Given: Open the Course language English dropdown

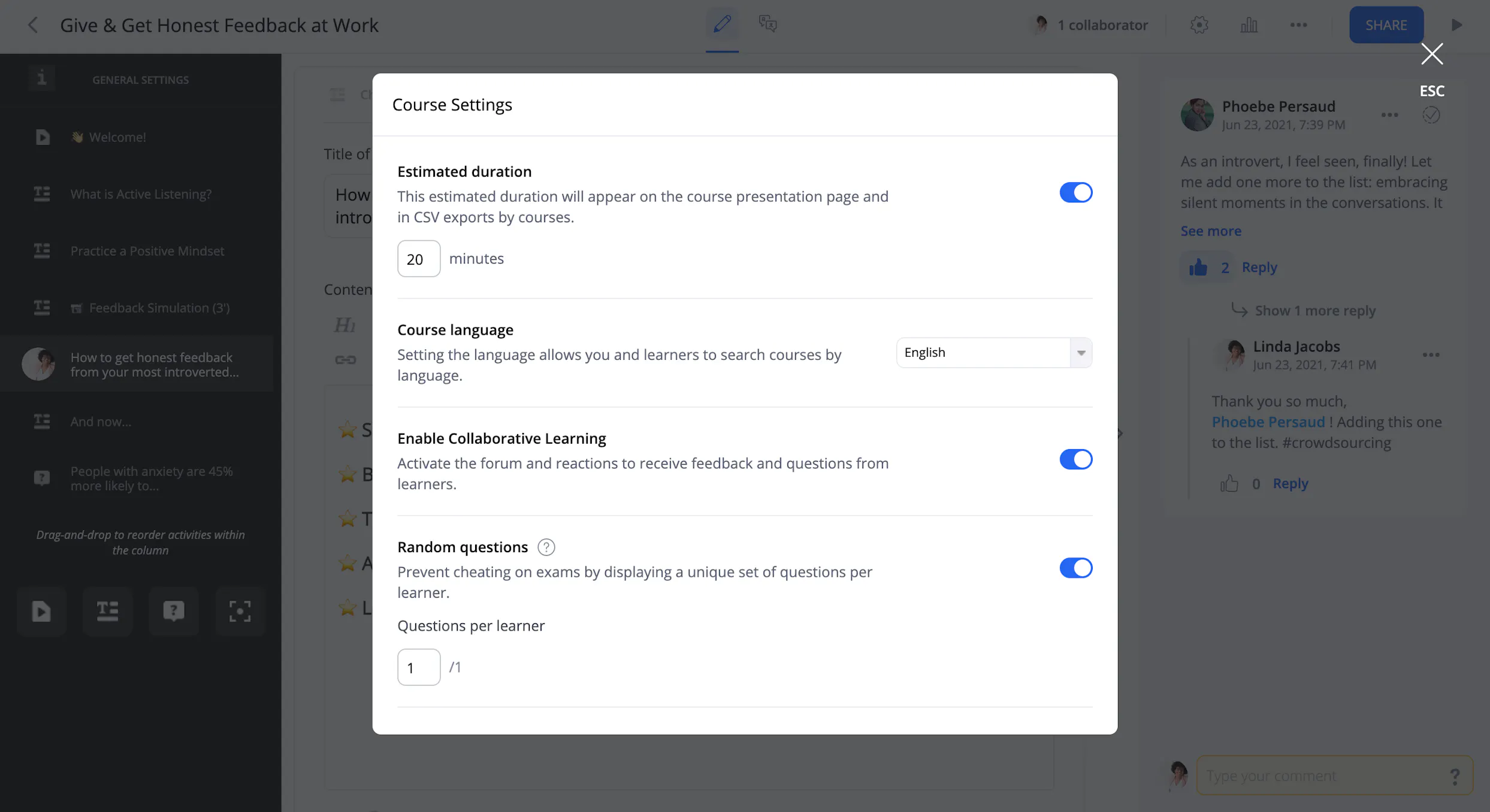Looking at the screenshot, I should [994, 353].
